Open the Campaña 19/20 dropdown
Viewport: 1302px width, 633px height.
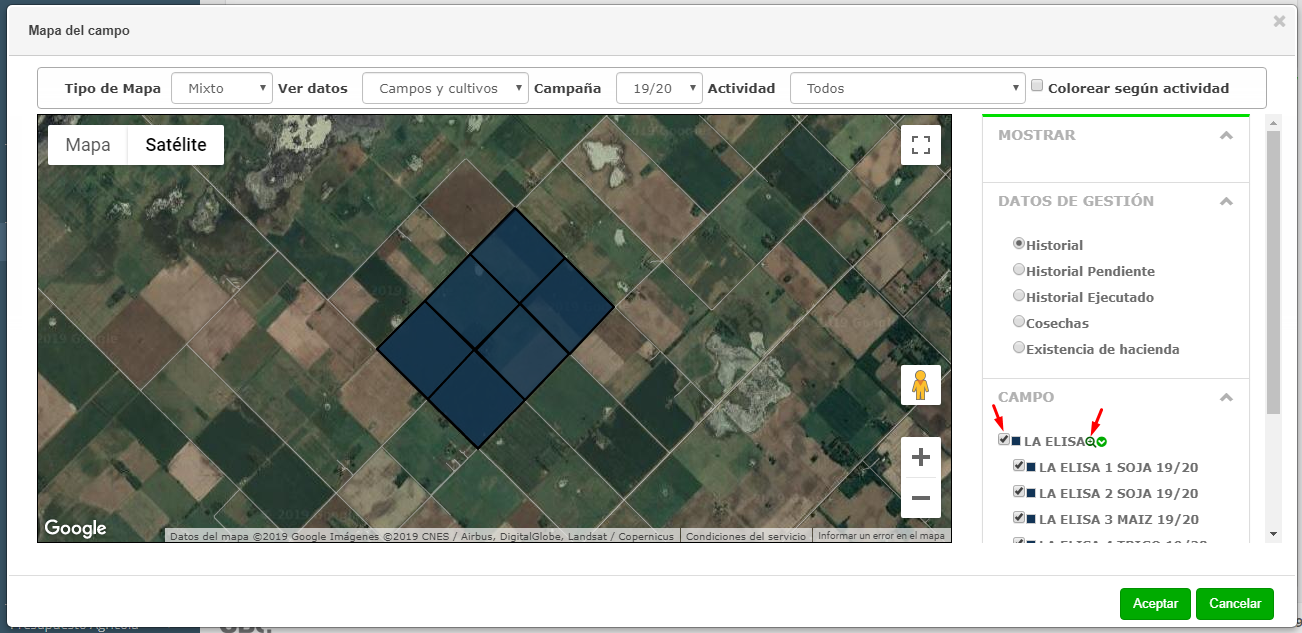point(659,88)
